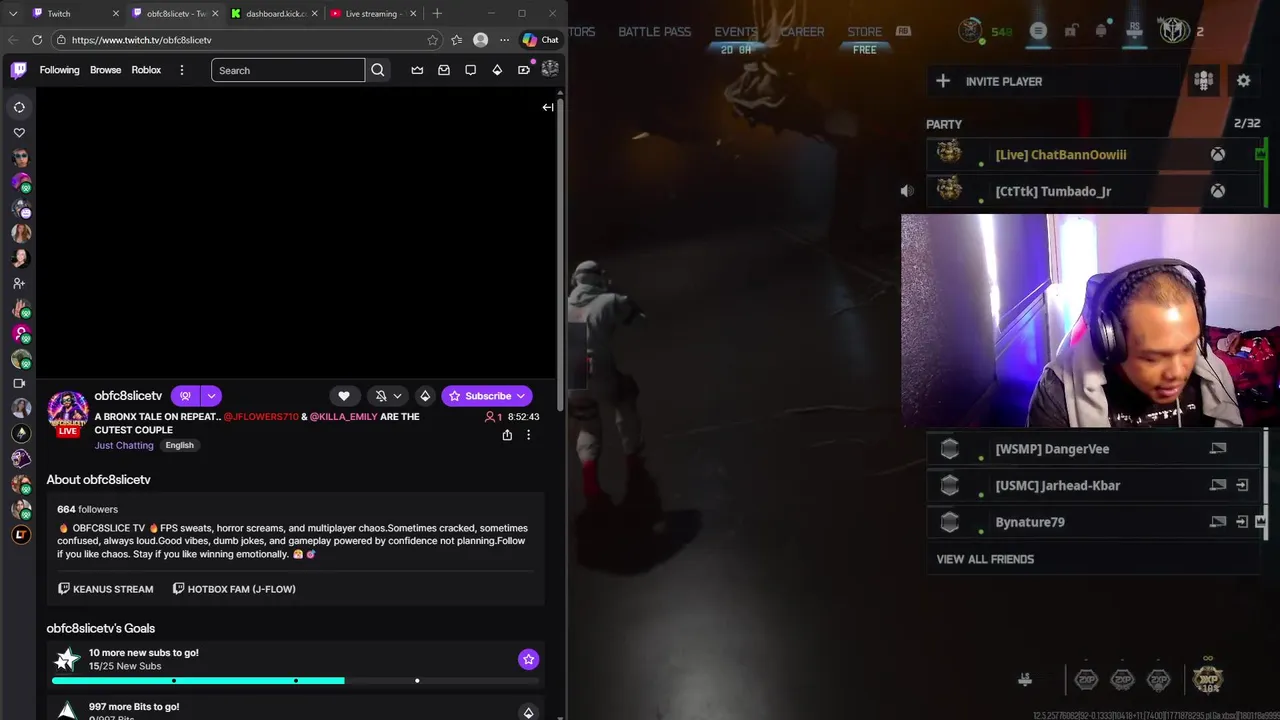Viewport: 1280px width, 720px height.
Task: Favorite this page with the star icon
Action: 432,40
